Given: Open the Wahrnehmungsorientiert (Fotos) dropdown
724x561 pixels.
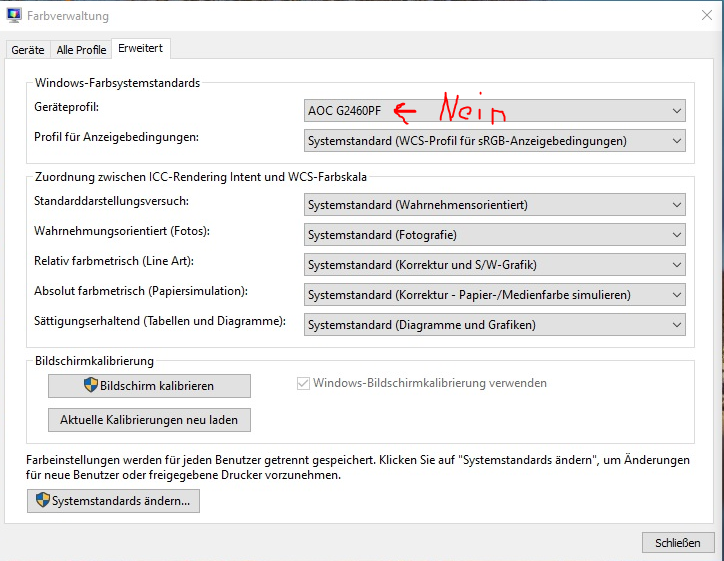Looking at the screenshot, I should click(495, 235).
